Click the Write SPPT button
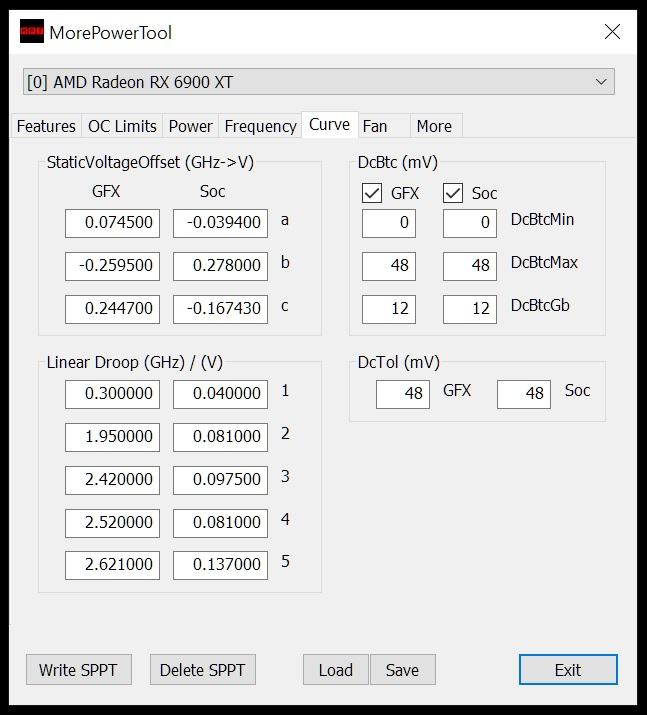The height and width of the screenshot is (715, 647). [x=78, y=670]
